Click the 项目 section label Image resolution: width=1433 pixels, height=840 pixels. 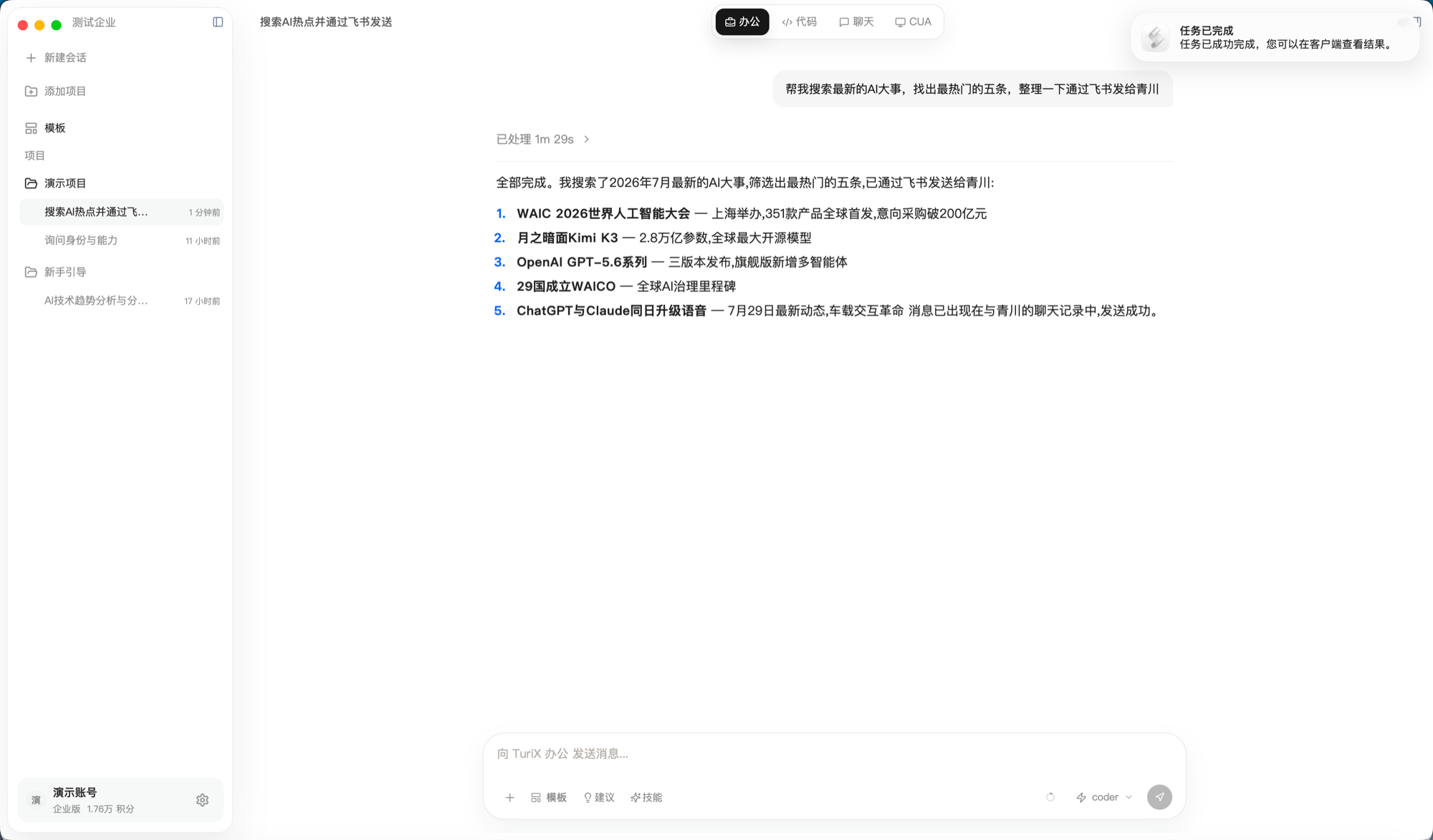[x=35, y=155]
